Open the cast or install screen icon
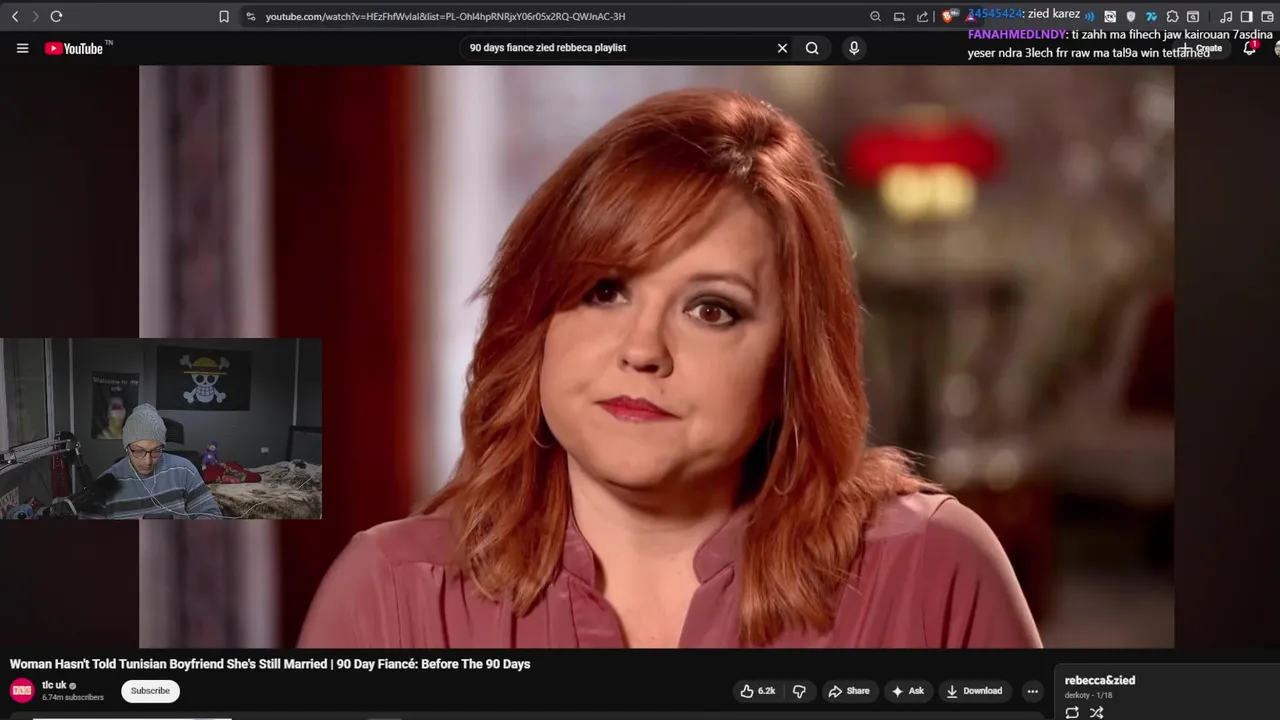1280x720 pixels. (x=899, y=17)
